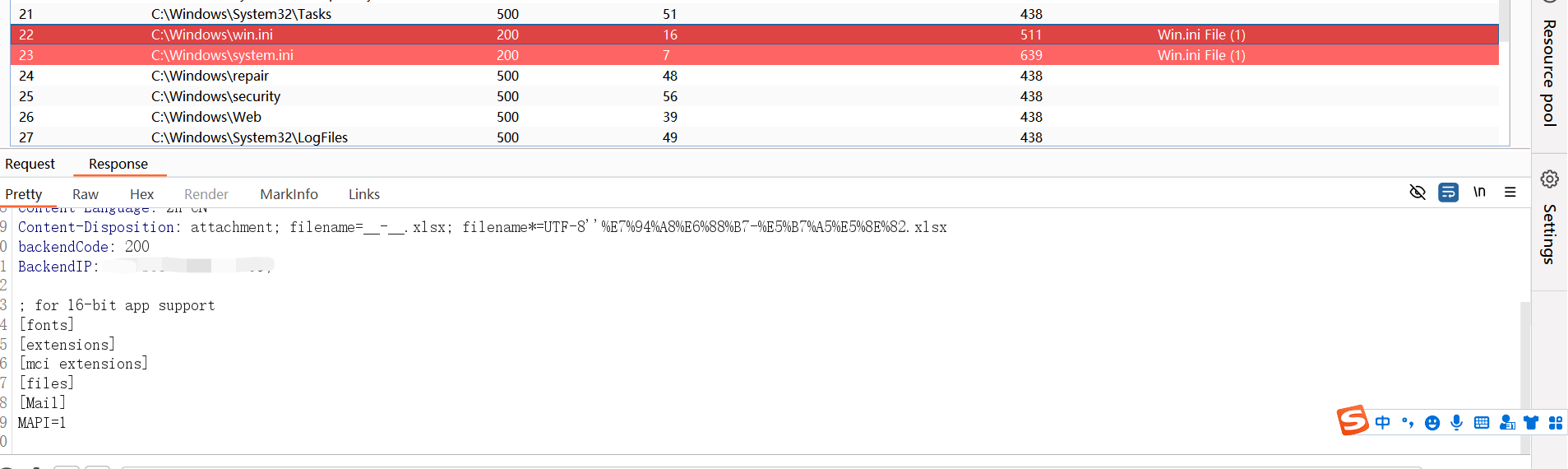Image resolution: width=1568 pixels, height=469 pixels.
Task: Click 'Win.ini File (1)' in row 23
Action: 1201,55
